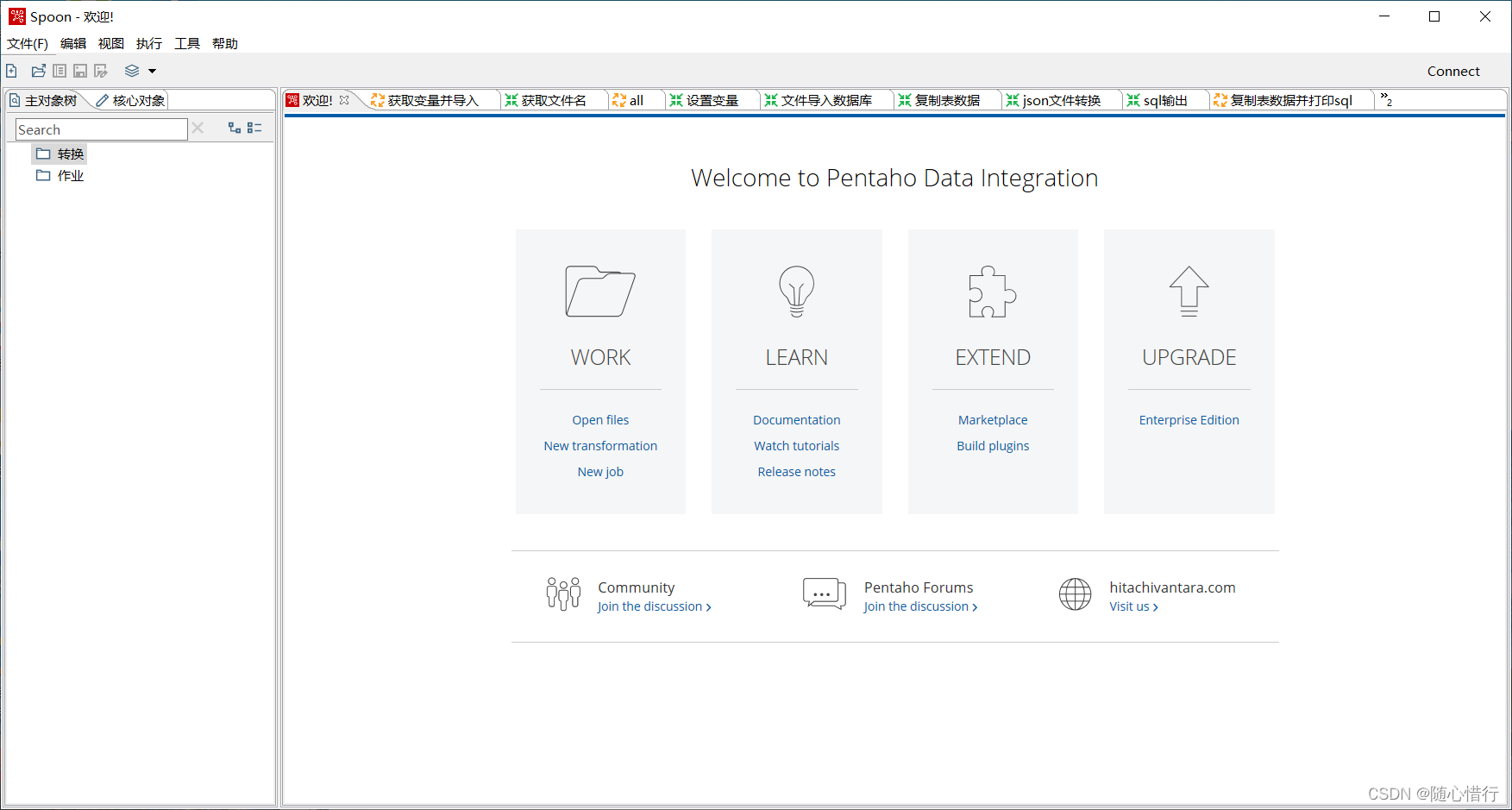The height and width of the screenshot is (810, 1512).
Task: Switch to the sql输出 tab
Action: (1158, 100)
